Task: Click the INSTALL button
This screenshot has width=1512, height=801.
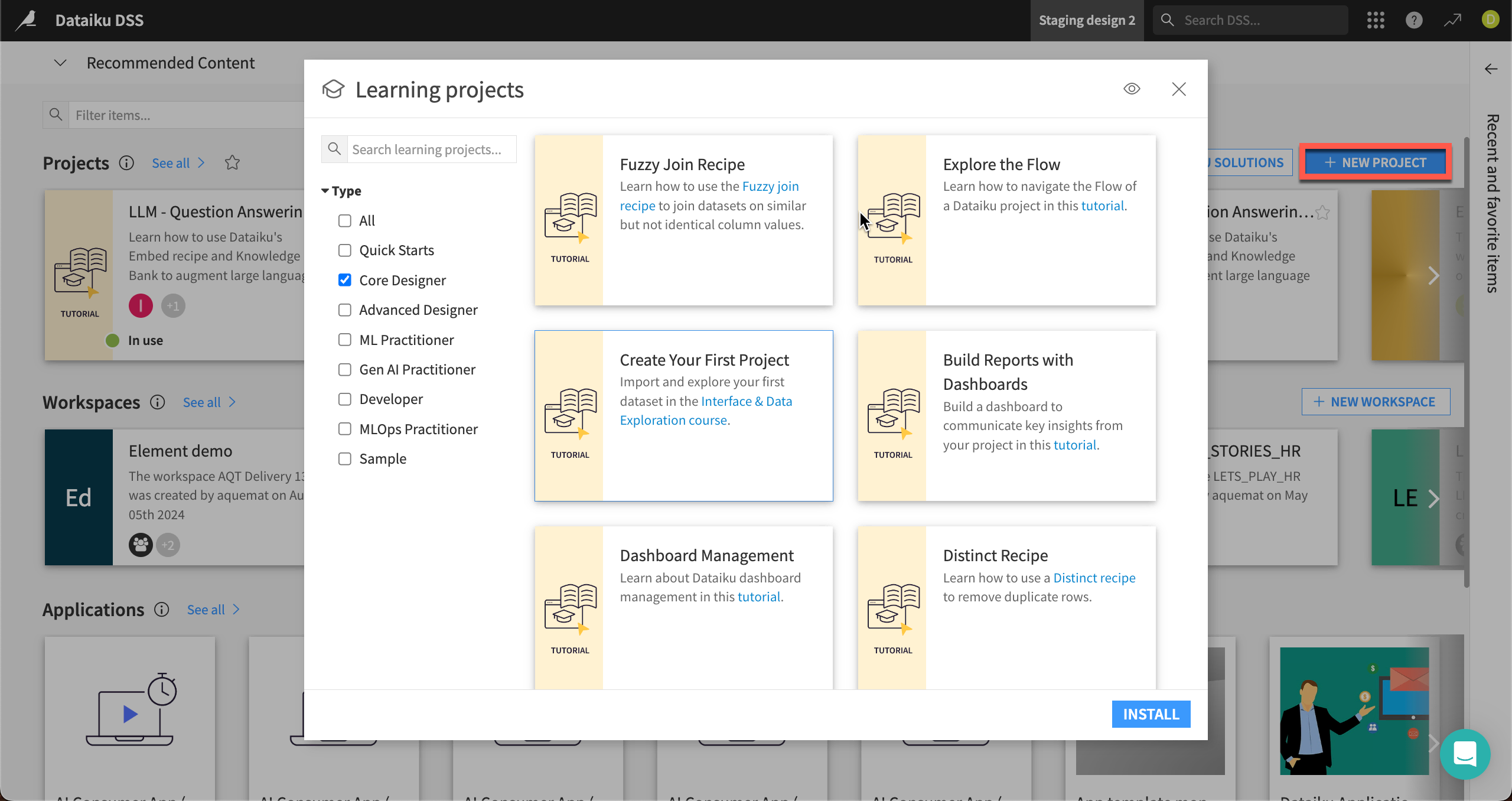Action: click(x=1151, y=714)
